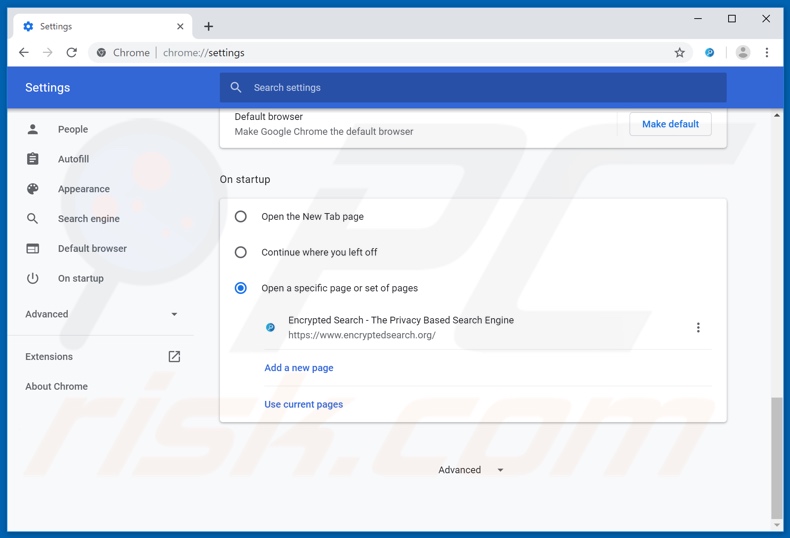This screenshot has height=538, width=790.
Task: Focus the Search settings input field
Action: 473,87
